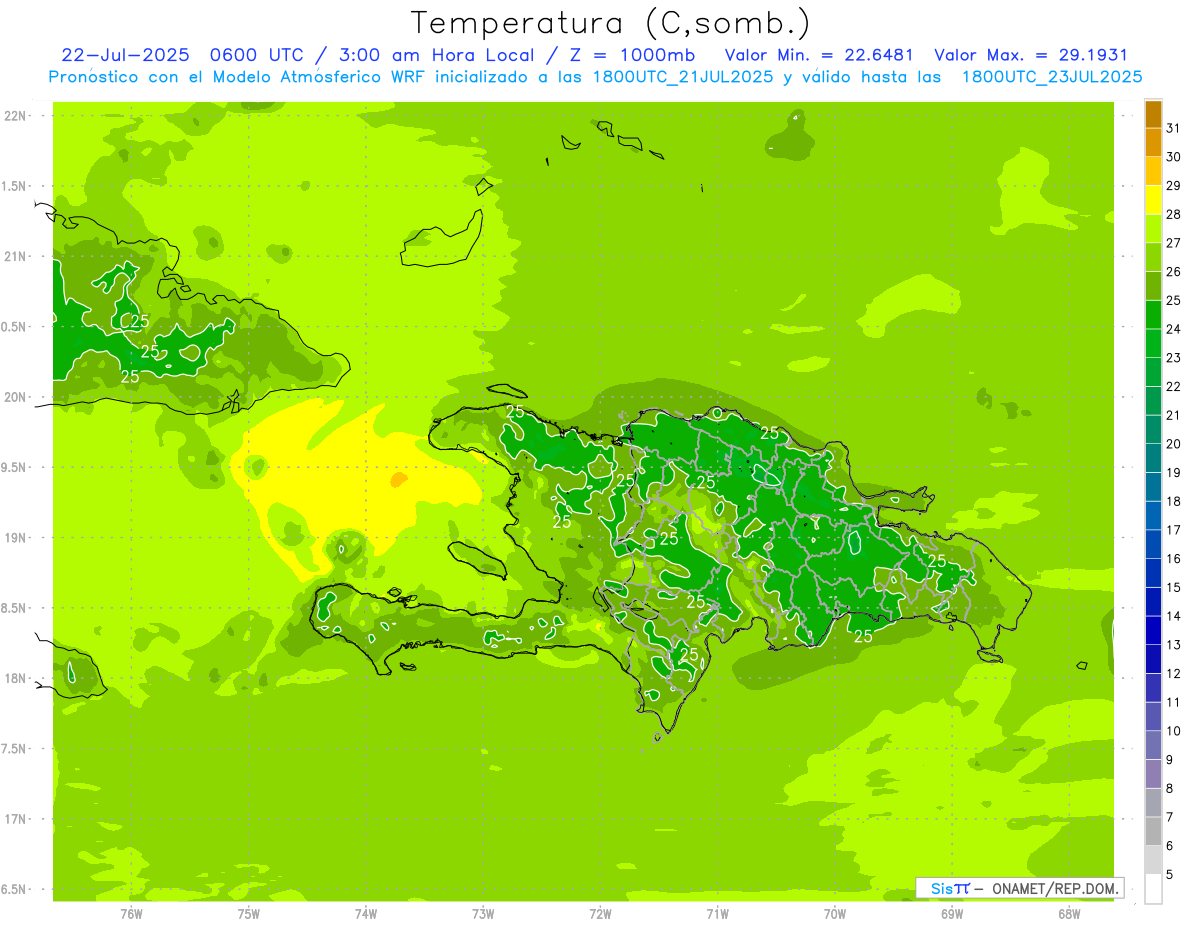
Task: Pick the dark green swatch between 24 and 25
Action: pyautogui.click(x=1153, y=314)
